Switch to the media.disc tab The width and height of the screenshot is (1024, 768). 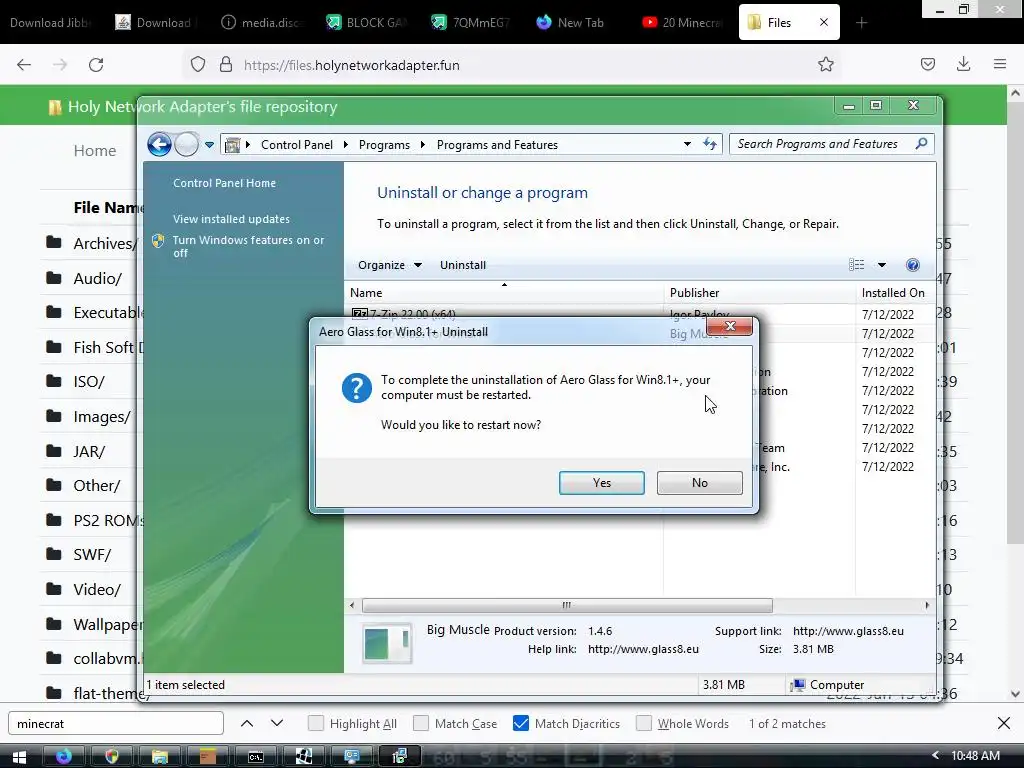(x=262, y=22)
